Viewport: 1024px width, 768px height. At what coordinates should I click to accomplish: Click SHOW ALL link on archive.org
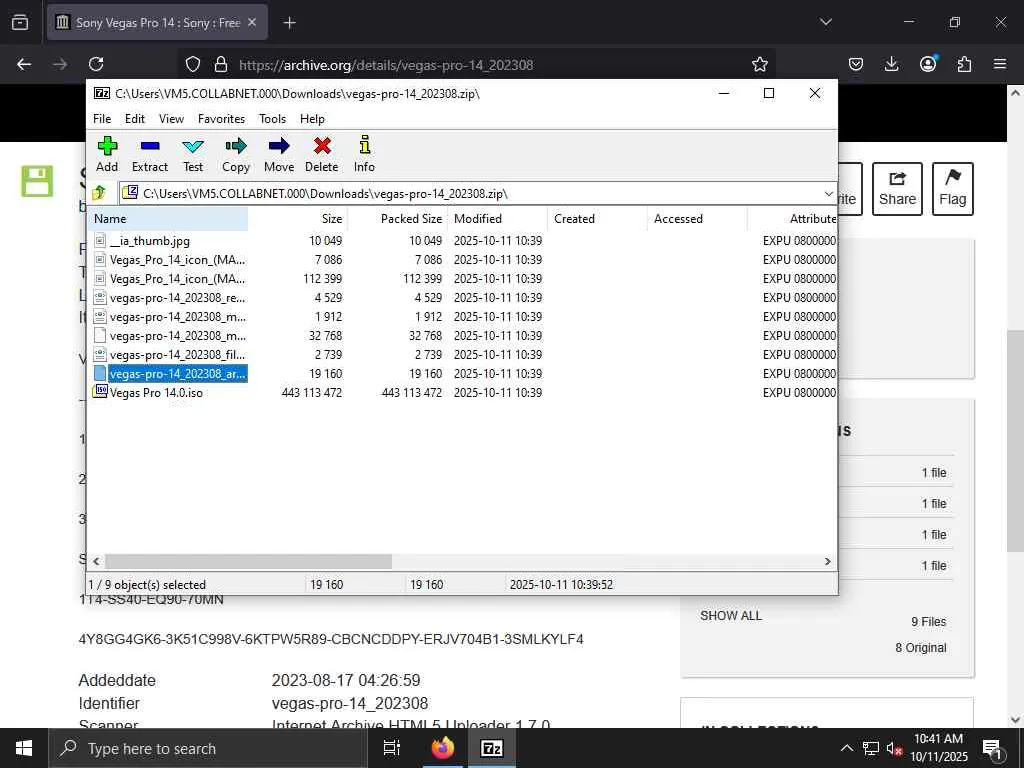(x=731, y=616)
